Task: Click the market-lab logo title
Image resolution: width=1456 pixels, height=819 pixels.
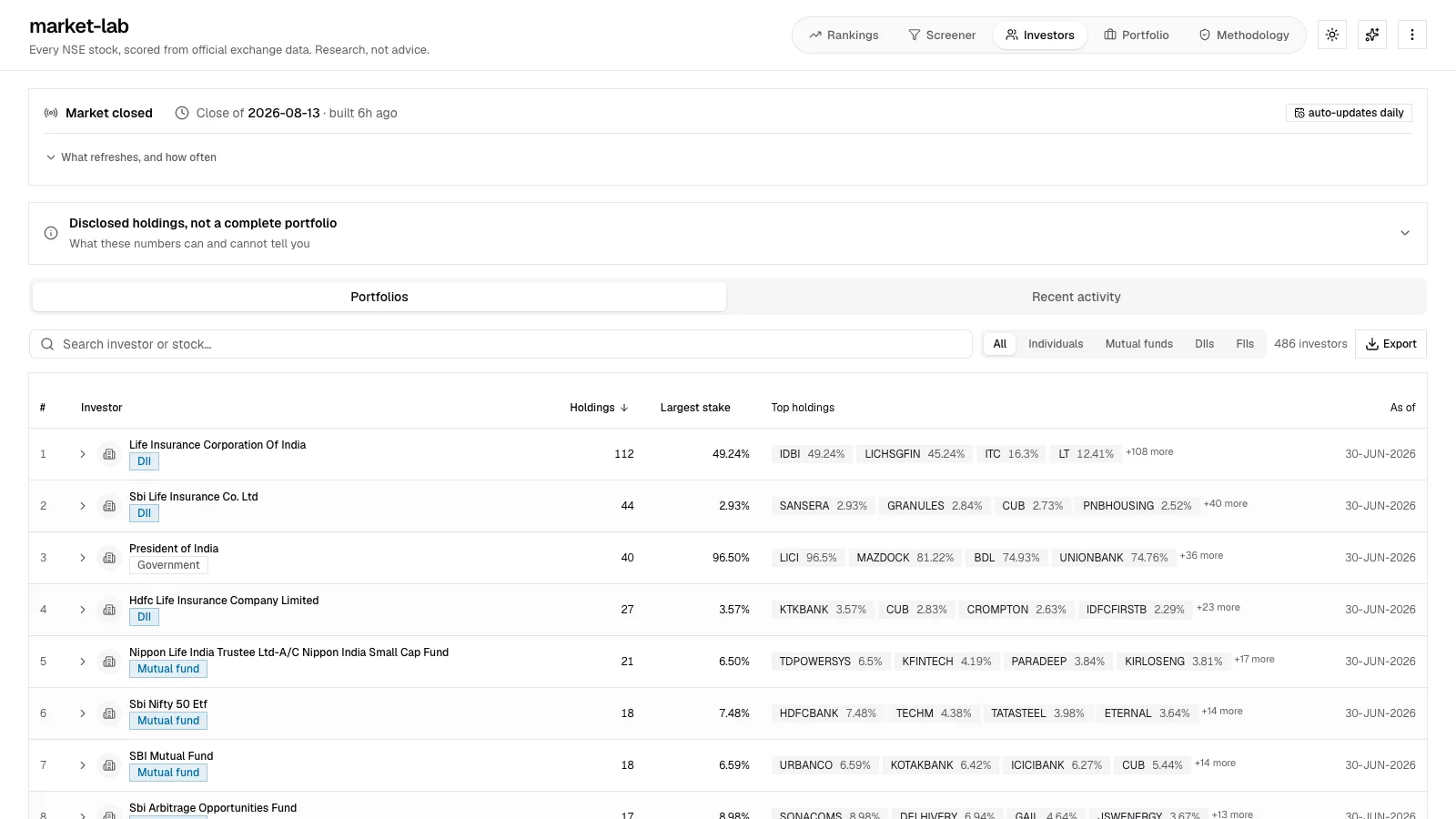Action: (x=79, y=26)
